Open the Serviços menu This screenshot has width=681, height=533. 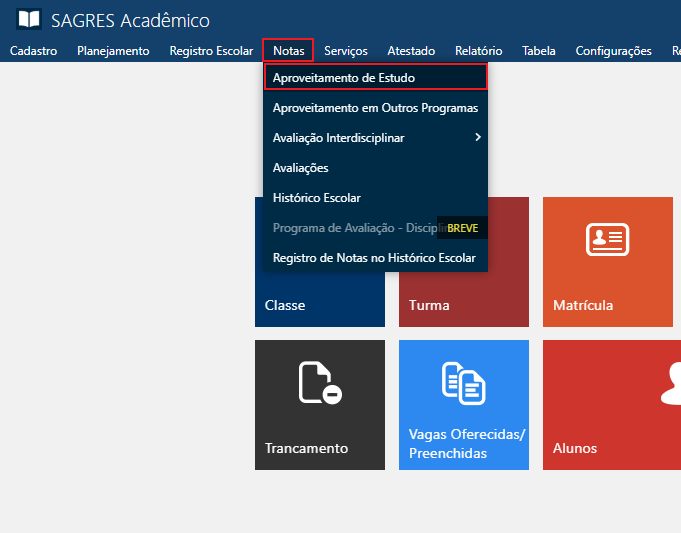[346, 51]
